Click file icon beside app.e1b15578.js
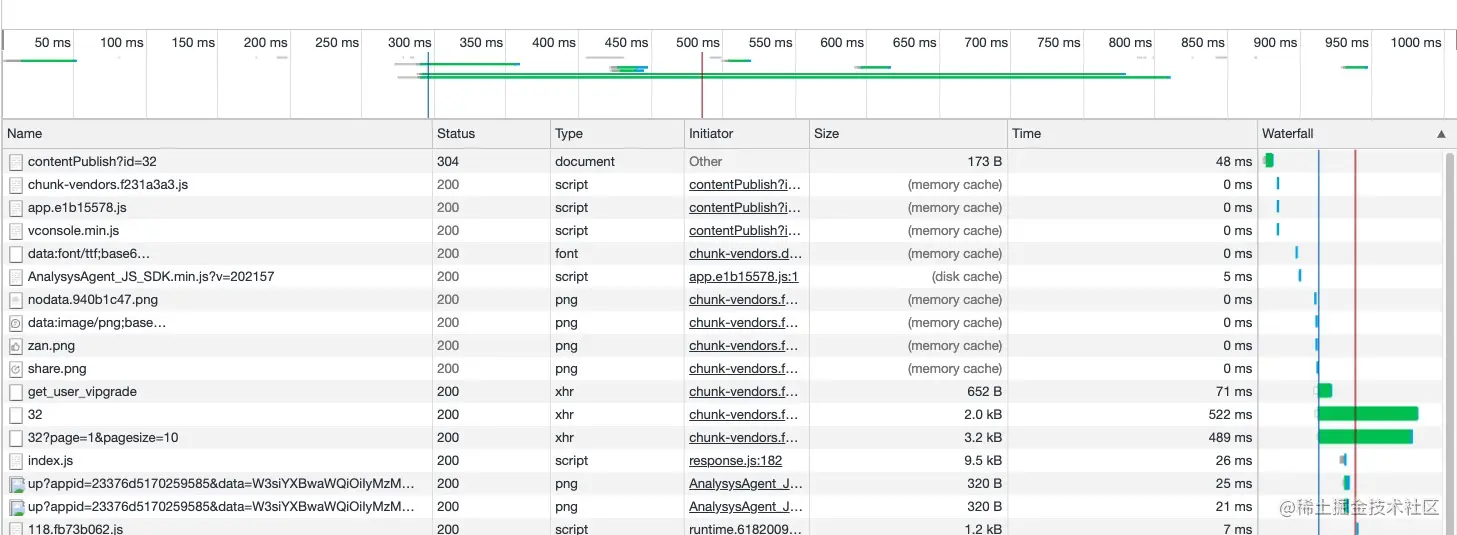1457x535 pixels. tap(16, 207)
